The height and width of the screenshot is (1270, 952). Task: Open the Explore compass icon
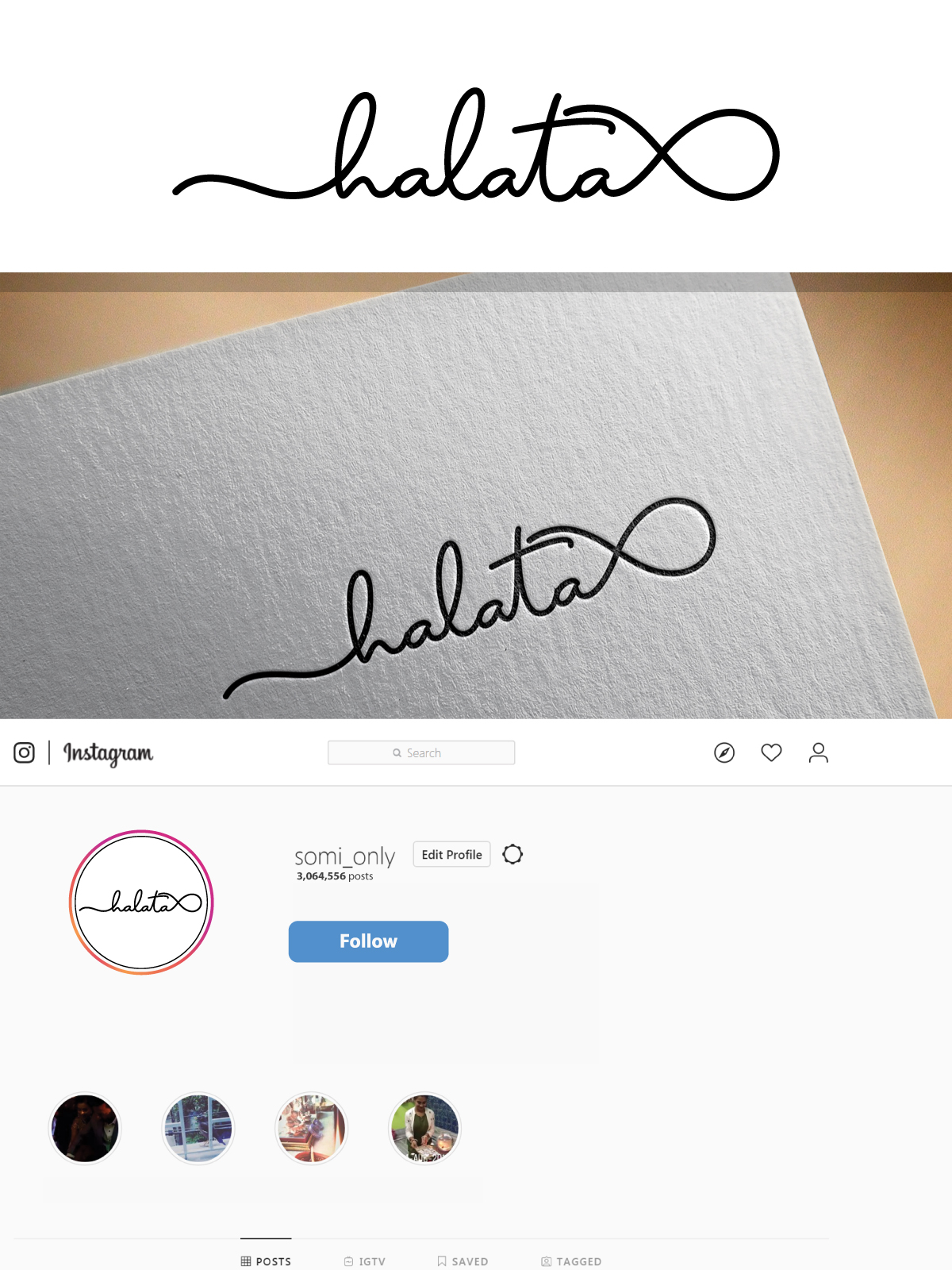(x=724, y=752)
